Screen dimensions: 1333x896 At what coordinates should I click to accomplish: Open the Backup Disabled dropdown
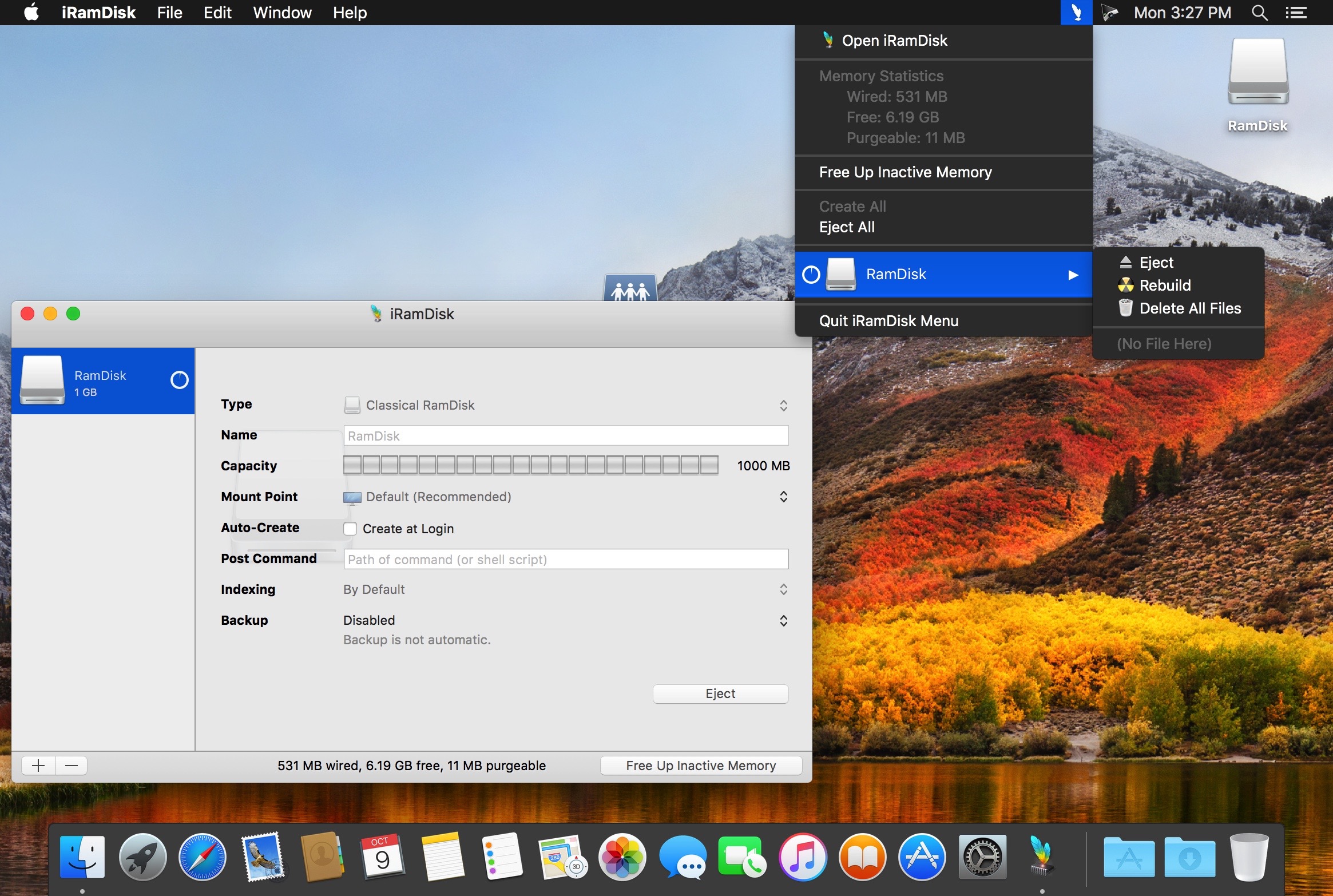[x=566, y=620]
